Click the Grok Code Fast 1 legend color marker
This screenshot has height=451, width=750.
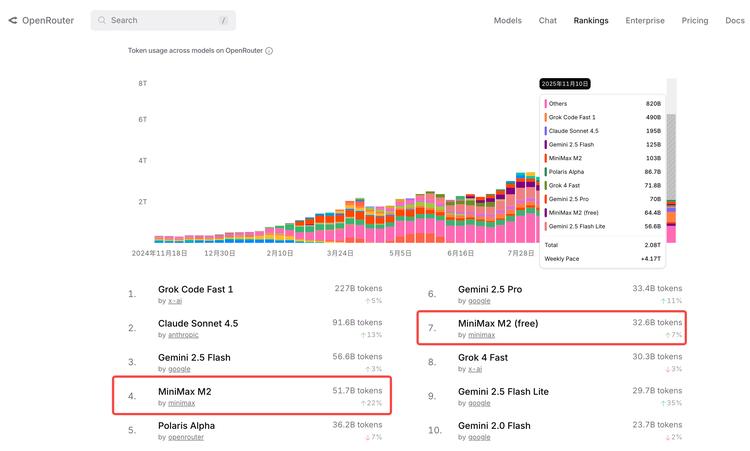[546, 117]
